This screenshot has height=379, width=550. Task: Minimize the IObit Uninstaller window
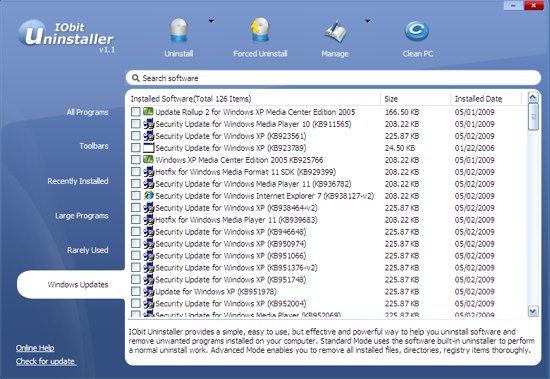pyautogui.click(x=514, y=5)
